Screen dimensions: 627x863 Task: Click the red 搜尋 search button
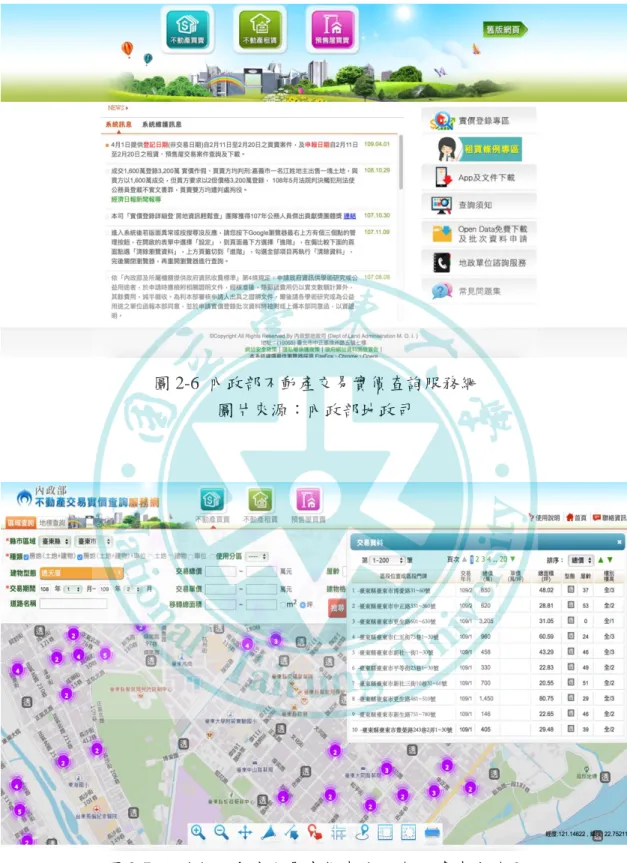(x=337, y=608)
